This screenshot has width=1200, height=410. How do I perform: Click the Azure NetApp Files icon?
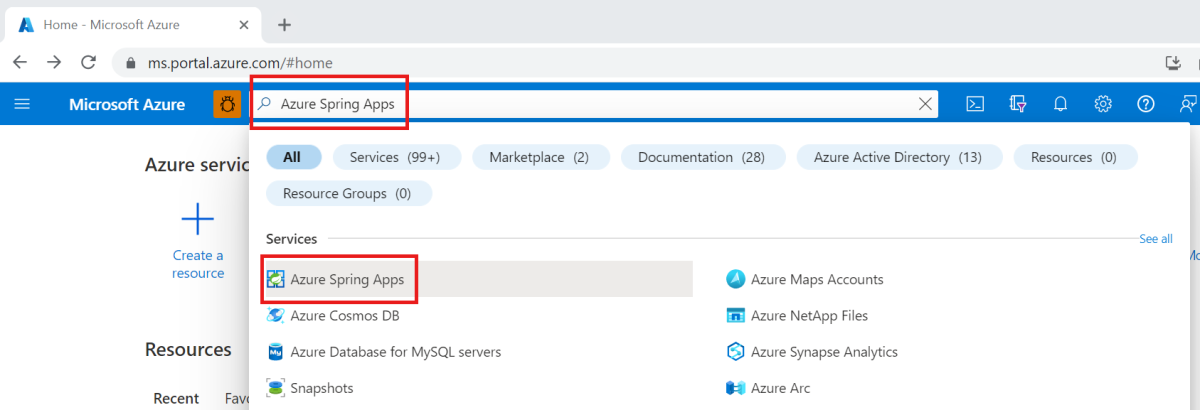point(736,315)
